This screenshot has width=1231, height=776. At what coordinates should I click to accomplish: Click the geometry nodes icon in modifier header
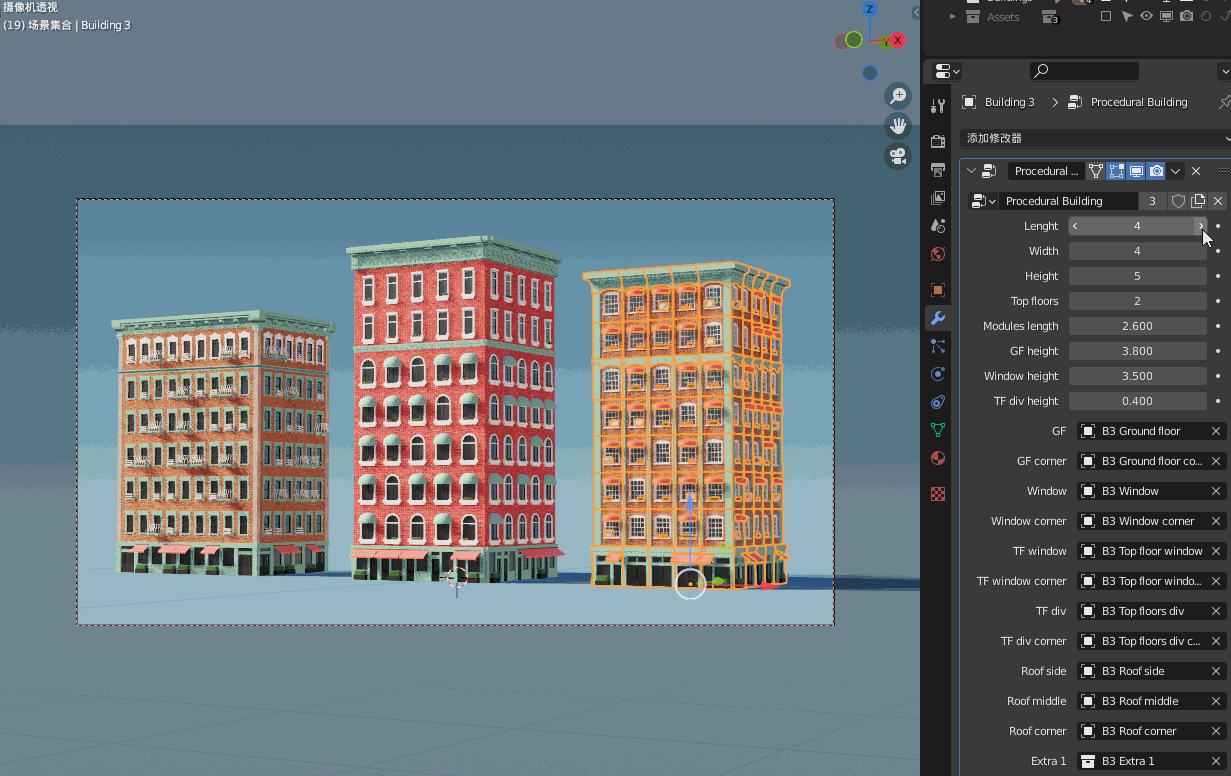click(x=989, y=171)
